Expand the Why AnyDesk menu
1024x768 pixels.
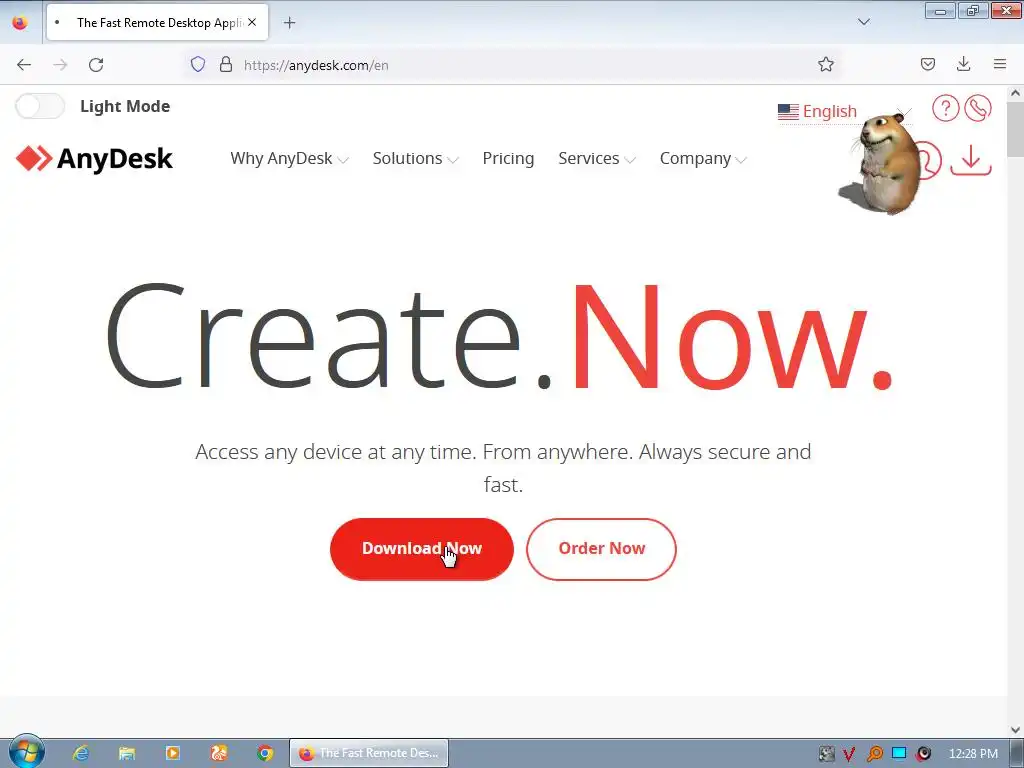tap(289, 159)
